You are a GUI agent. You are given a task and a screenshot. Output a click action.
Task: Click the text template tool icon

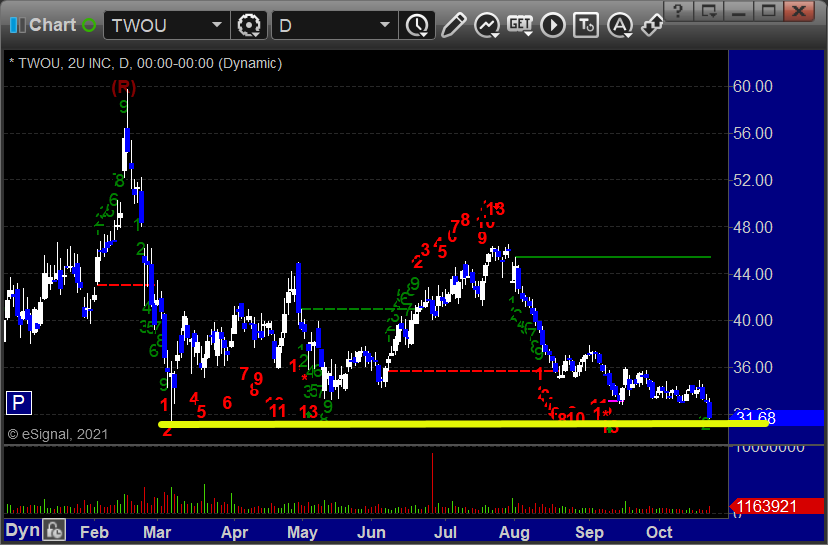[586, 25]
